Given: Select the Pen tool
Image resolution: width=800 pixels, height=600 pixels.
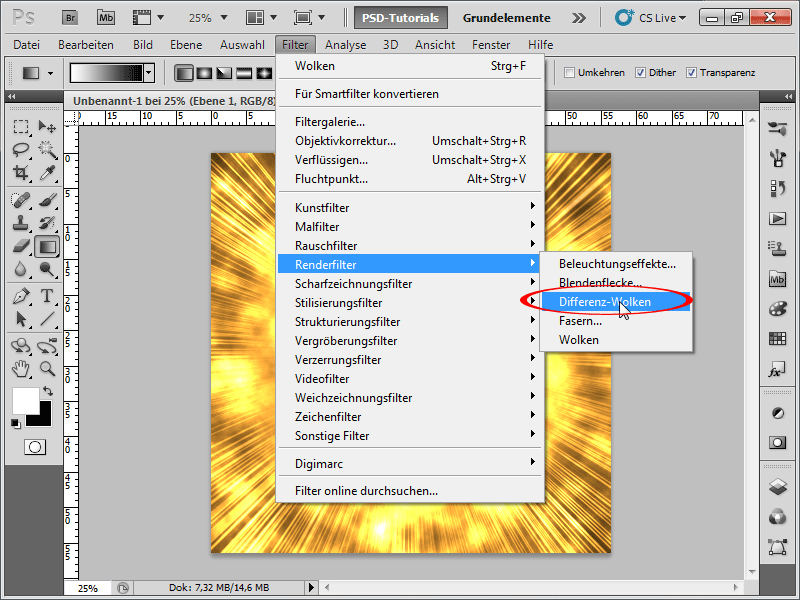Looking at the screenshot, I should click(x=21, y=296).
